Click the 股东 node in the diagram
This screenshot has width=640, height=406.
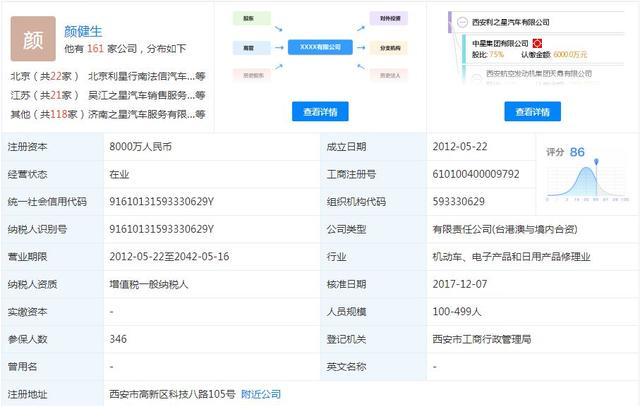[251, 18]
